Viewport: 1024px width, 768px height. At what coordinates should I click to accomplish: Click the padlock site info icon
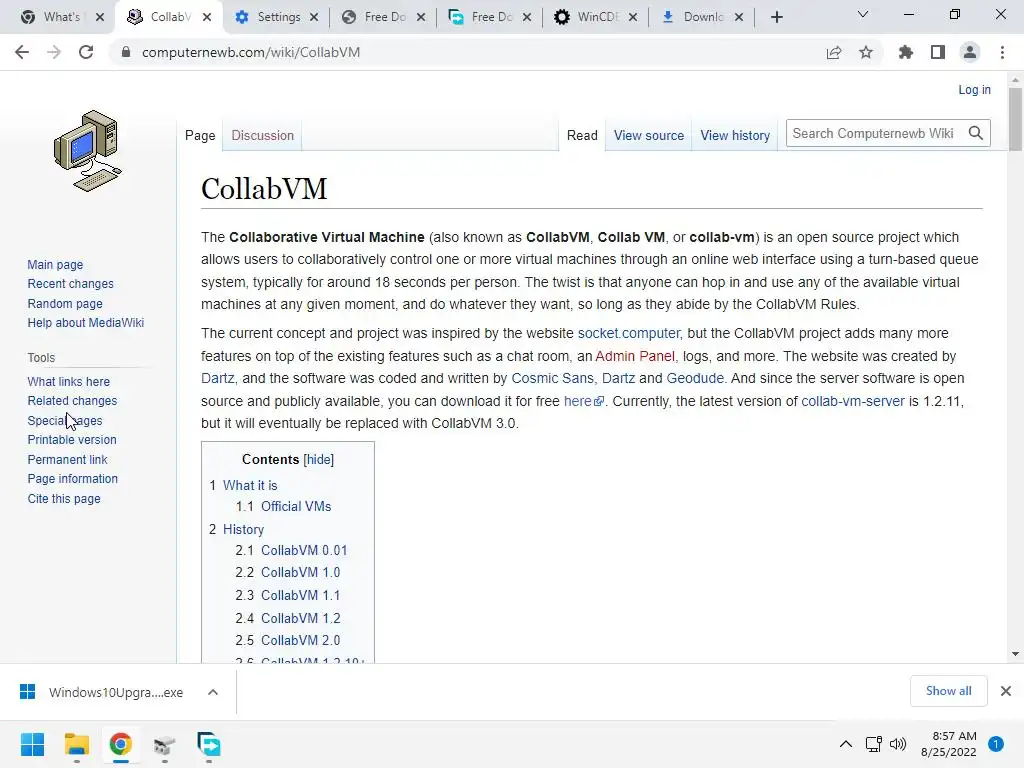click(126, 52)
